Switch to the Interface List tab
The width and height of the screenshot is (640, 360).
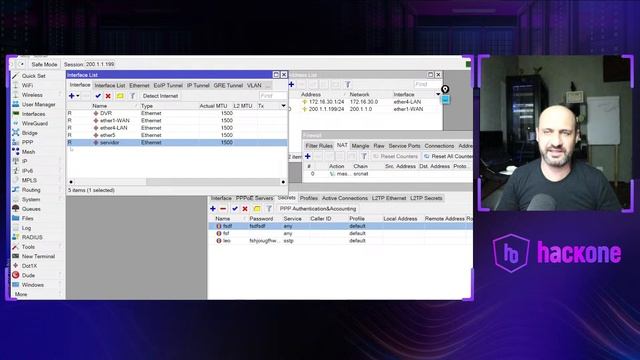click(110, 85)
